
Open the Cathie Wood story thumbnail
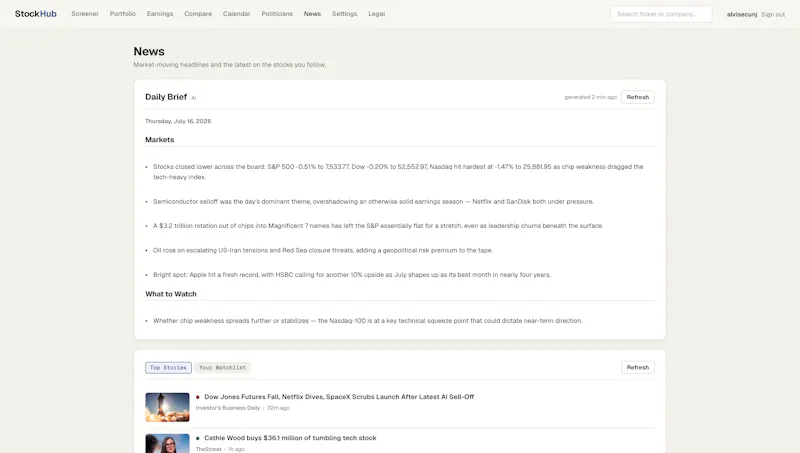click(167, 444)
